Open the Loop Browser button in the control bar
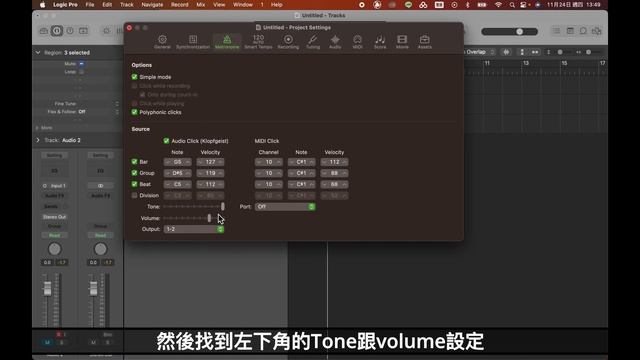640x360 pixels. 583,31
